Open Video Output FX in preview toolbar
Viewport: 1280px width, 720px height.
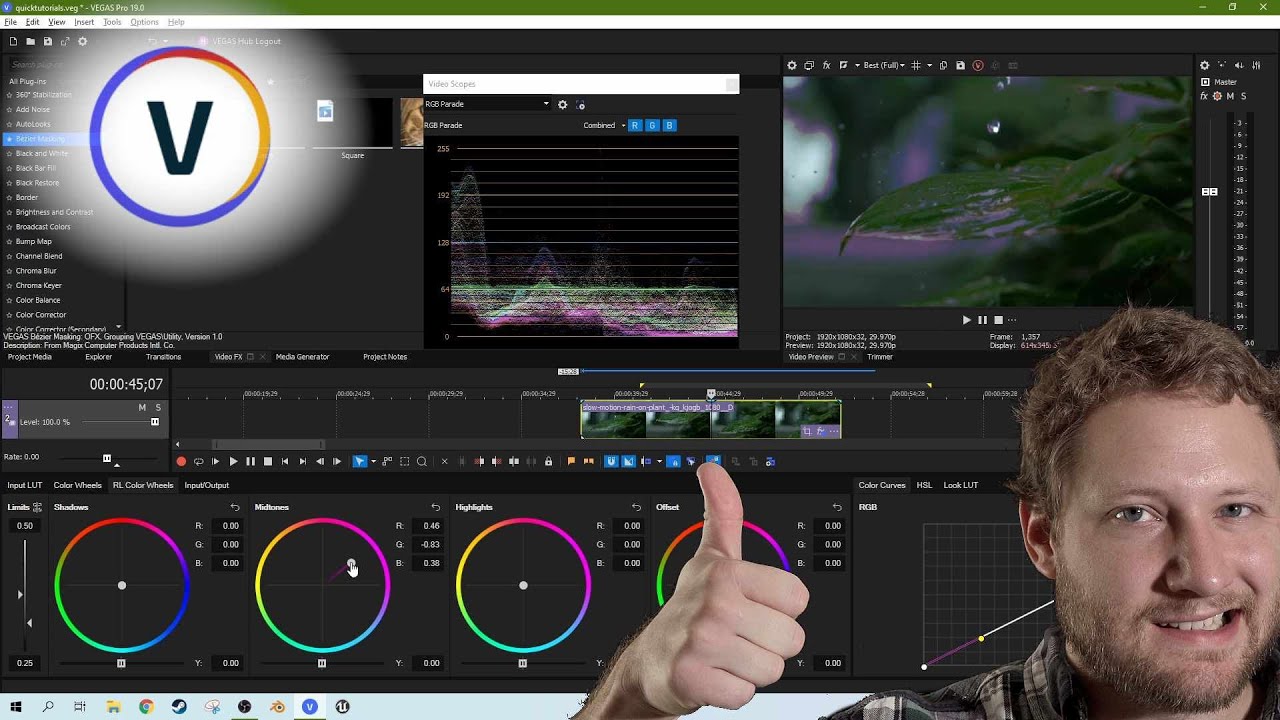coord(826,65)
